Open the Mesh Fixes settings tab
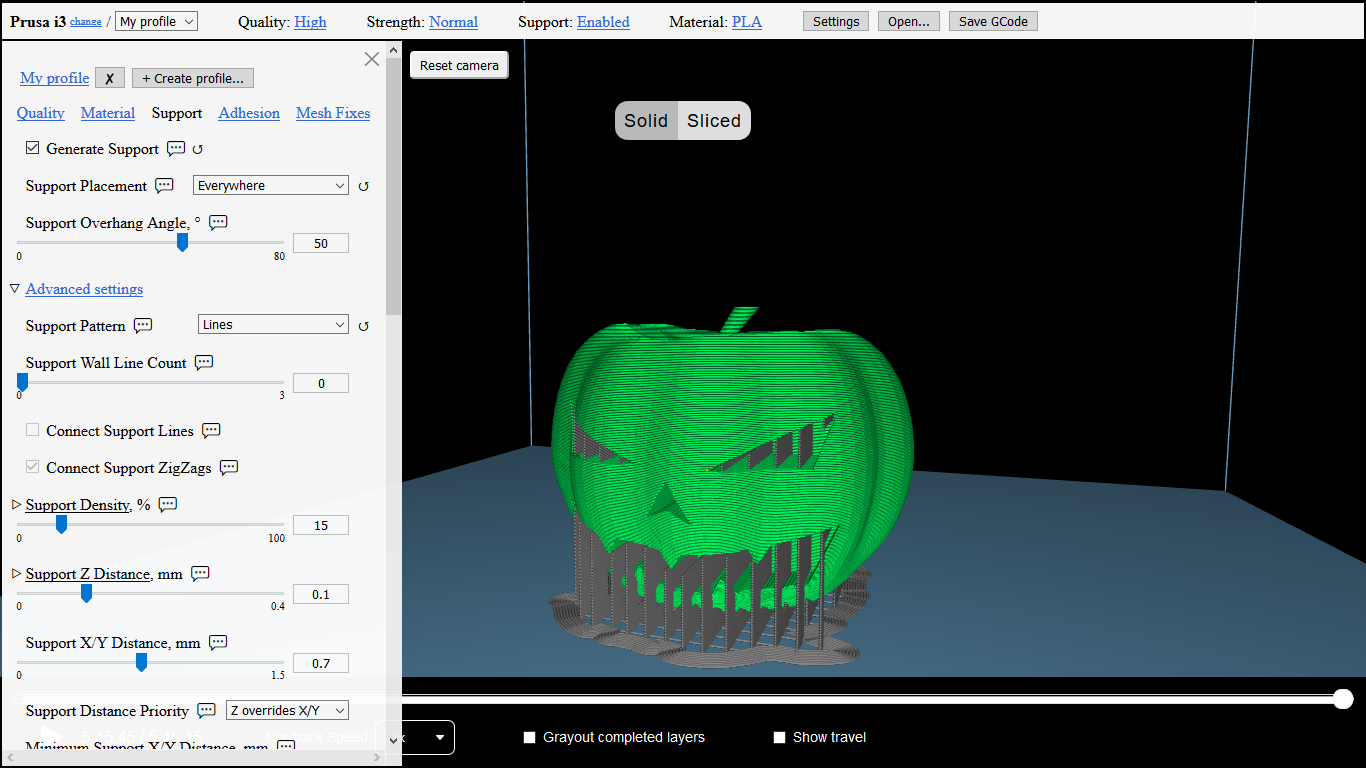The height and width of the screenshot is (768, 1366). coord(333,113)
